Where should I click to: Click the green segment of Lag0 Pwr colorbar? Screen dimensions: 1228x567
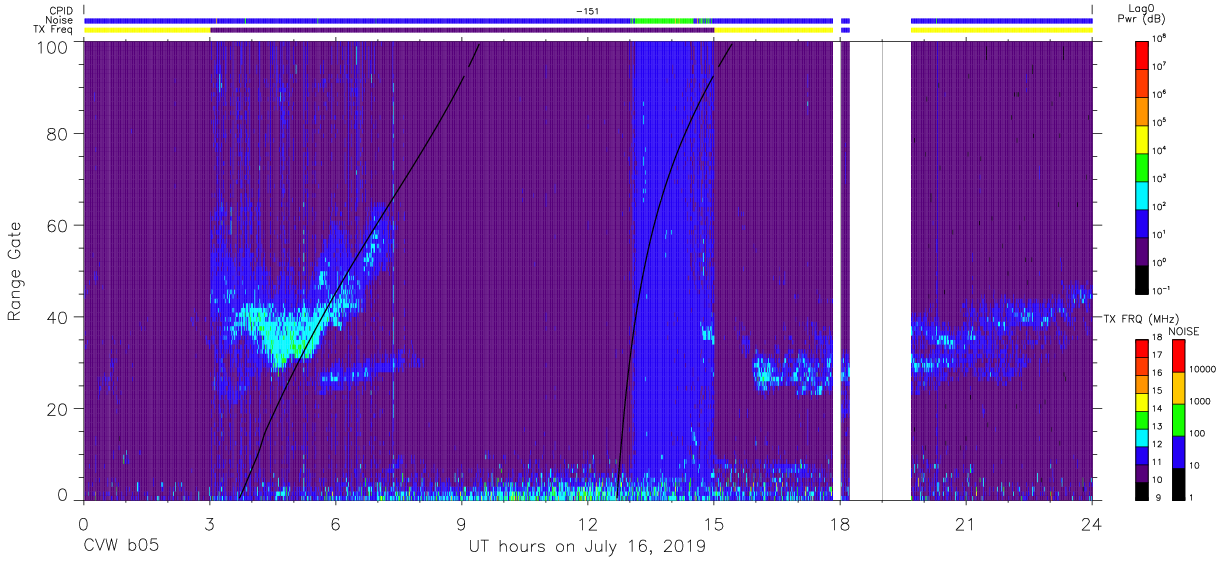[x=1143, y=166]
